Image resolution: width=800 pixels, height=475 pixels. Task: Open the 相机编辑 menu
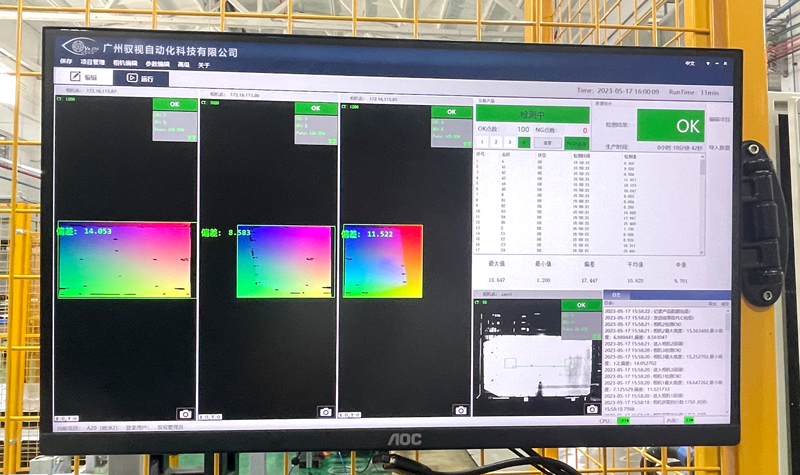(x=126, y=64)
